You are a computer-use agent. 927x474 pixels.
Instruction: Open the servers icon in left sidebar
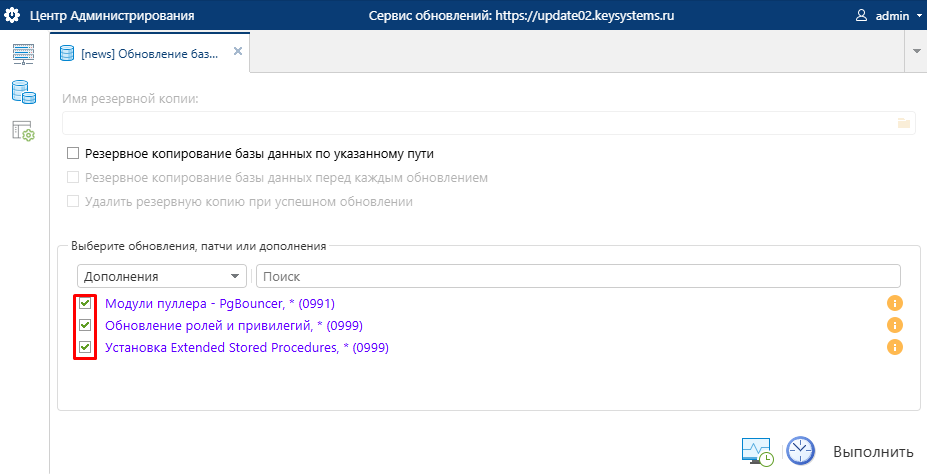pos(24,54)
